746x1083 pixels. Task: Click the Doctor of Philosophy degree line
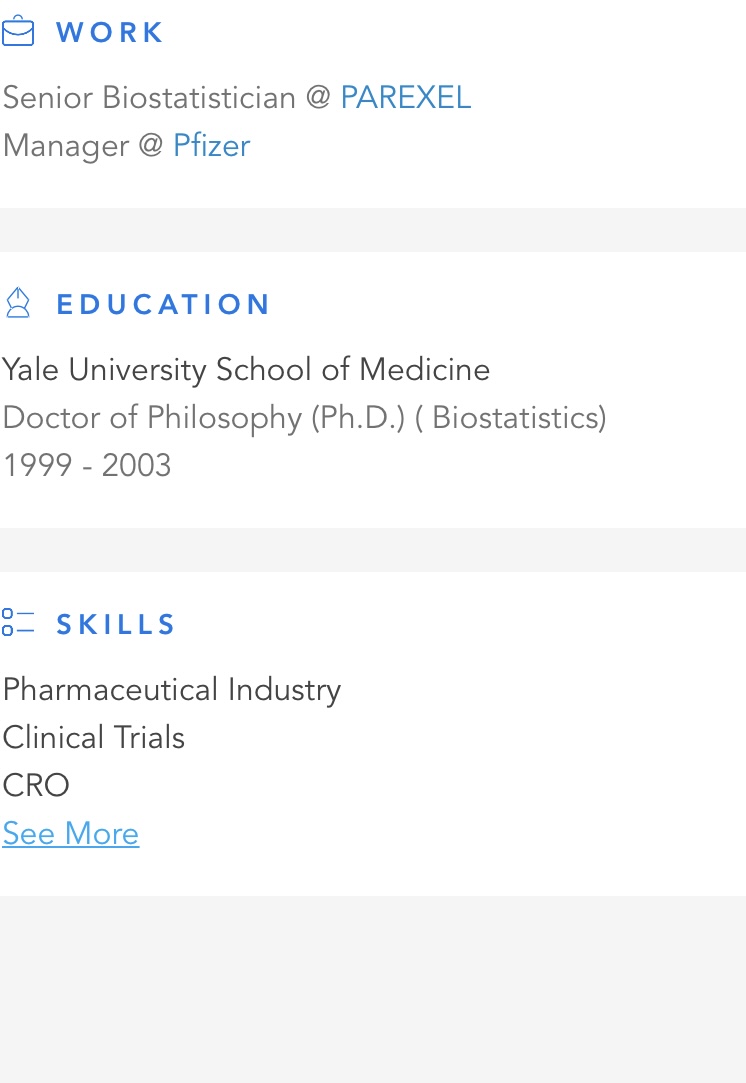tap(305, 418)
